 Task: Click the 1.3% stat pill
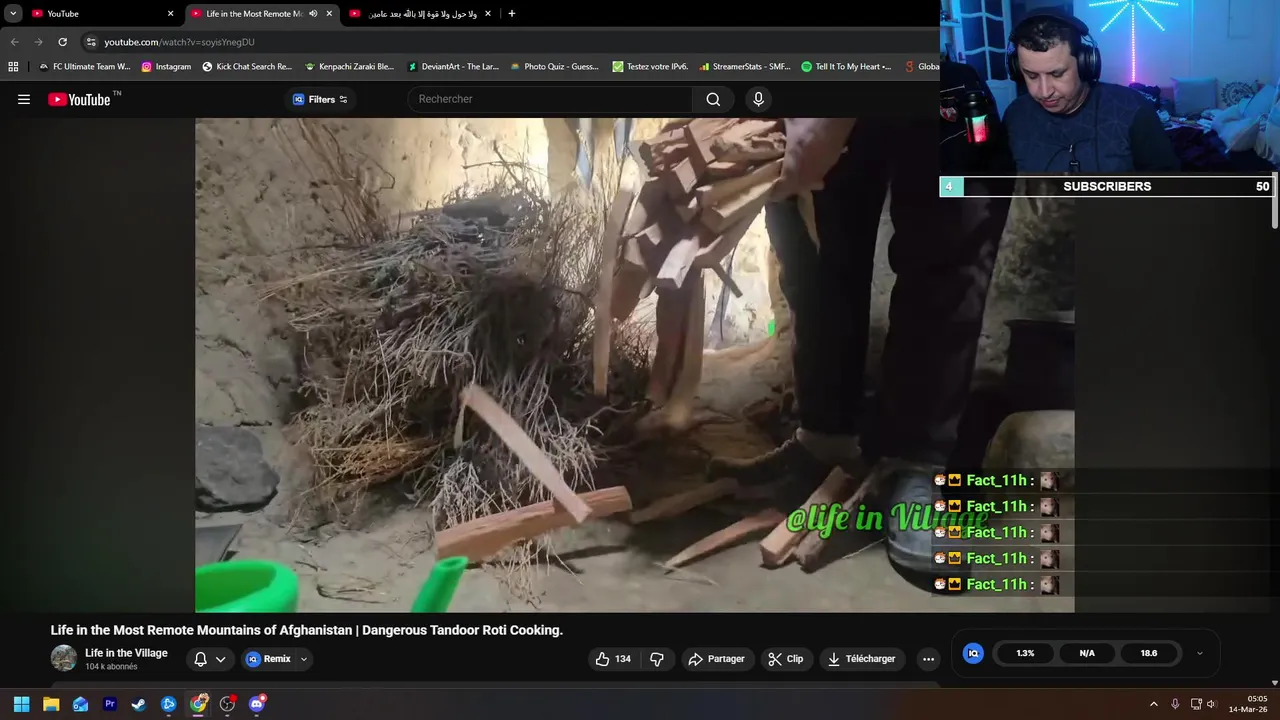coord(1025,653)
